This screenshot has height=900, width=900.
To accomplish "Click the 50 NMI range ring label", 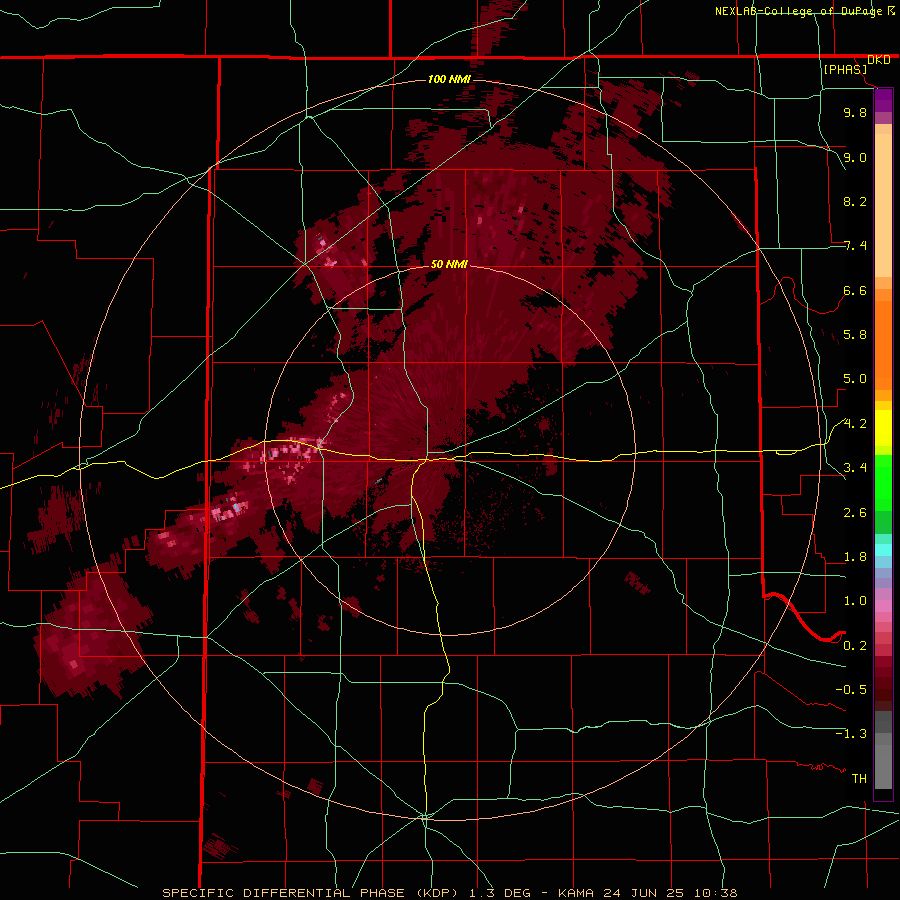I will click(x=449, y=264).
